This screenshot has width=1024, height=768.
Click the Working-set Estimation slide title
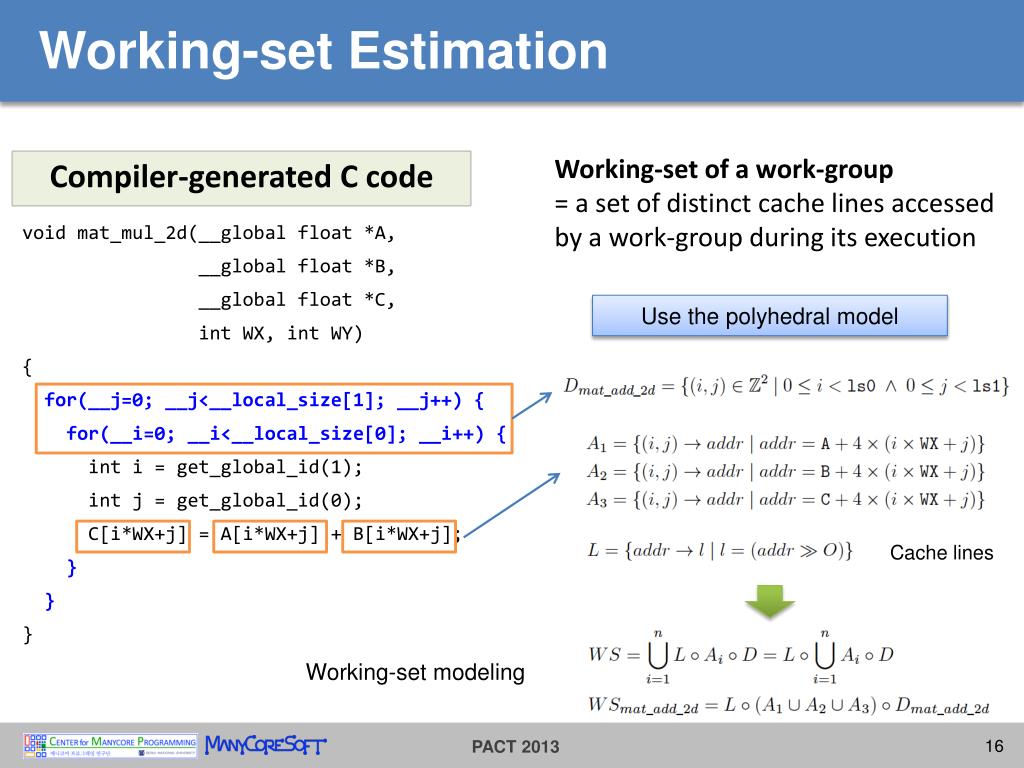click(x=323, y=51)
